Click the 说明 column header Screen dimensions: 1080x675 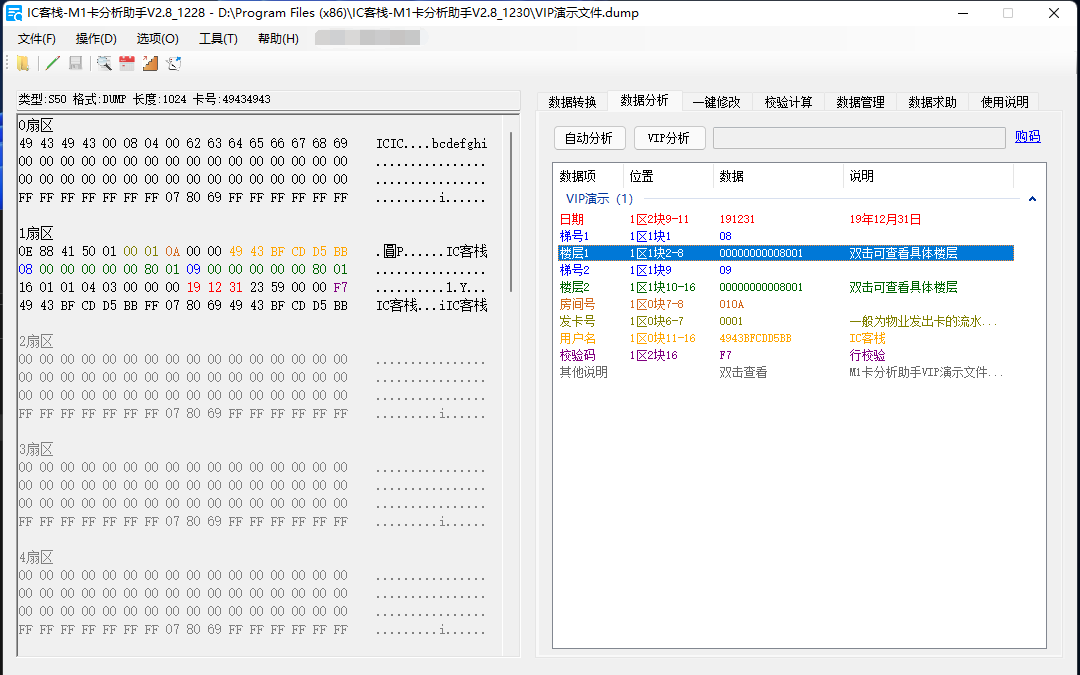928,176
